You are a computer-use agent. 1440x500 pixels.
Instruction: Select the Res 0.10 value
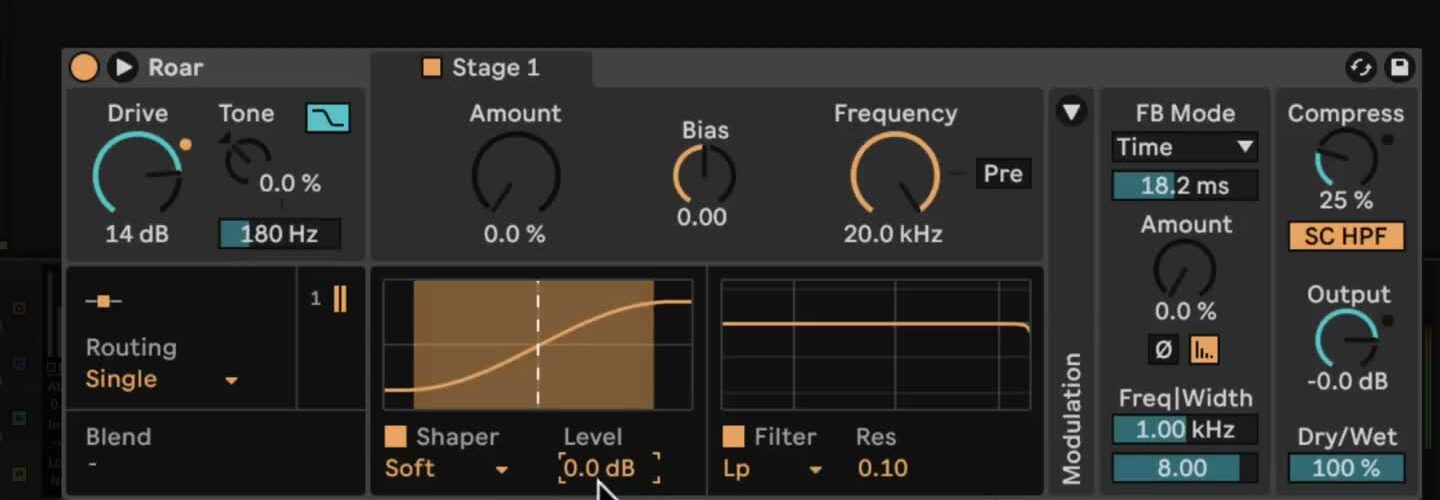pyautogui.click(x=883, y=468)
